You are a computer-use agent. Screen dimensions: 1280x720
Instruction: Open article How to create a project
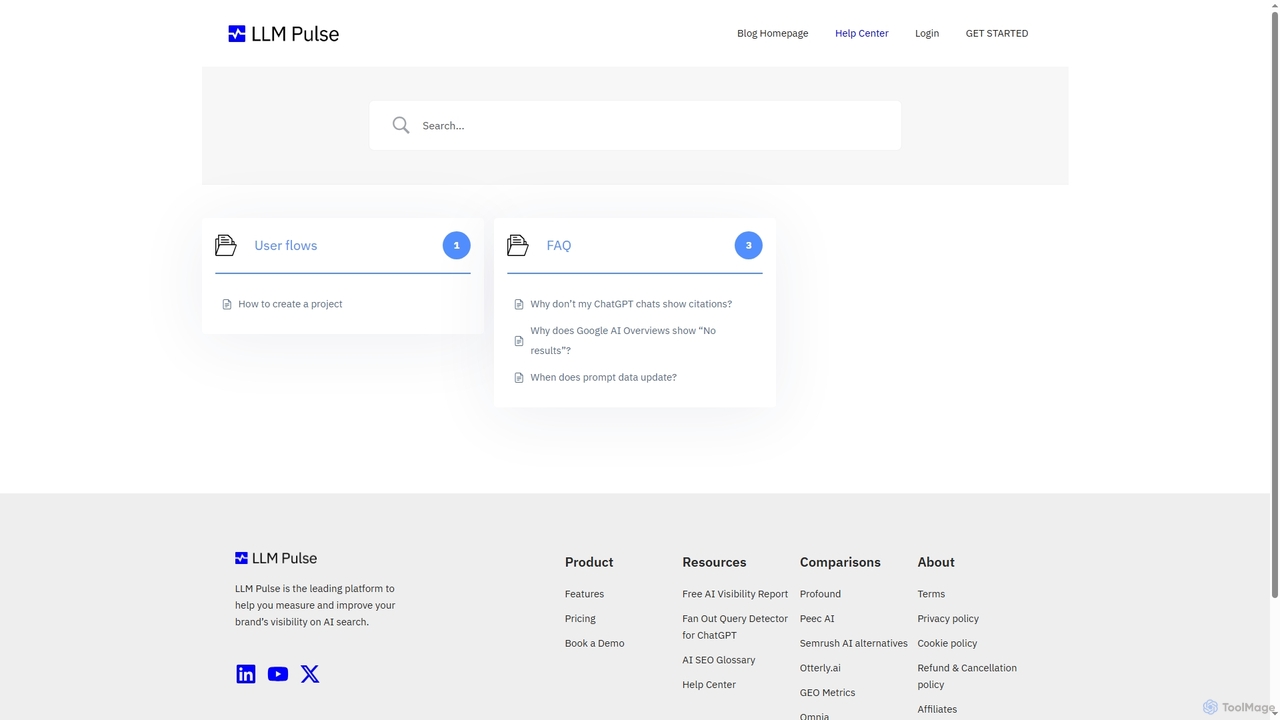click(x=290, y=304)
